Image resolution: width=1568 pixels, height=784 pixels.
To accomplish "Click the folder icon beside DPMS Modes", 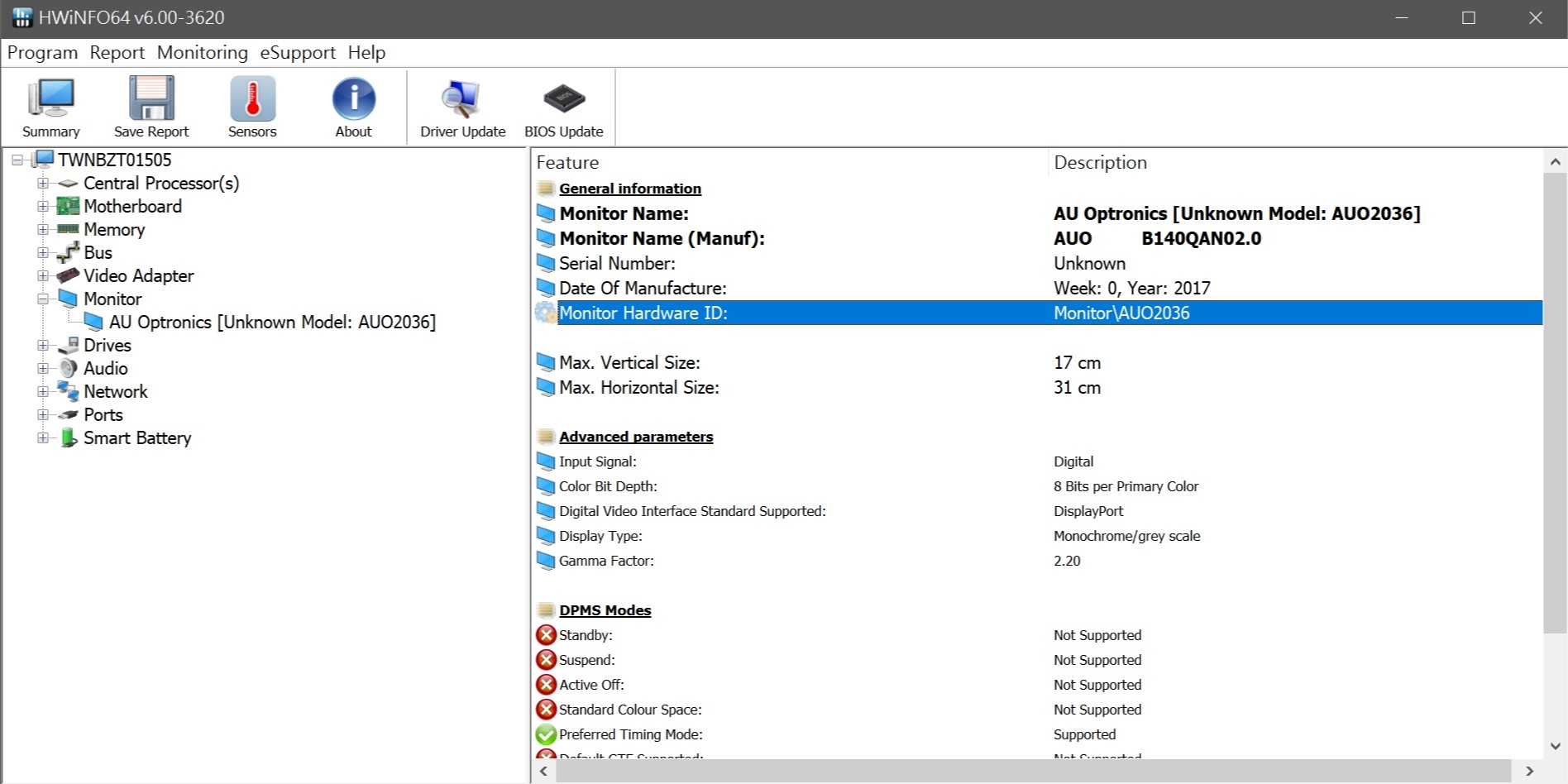I will point(546,610).
